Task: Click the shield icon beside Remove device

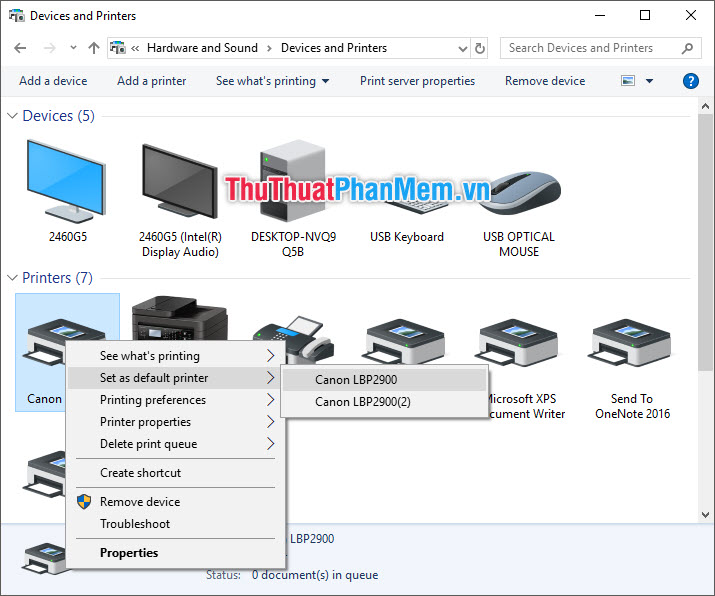Action: 84,502
